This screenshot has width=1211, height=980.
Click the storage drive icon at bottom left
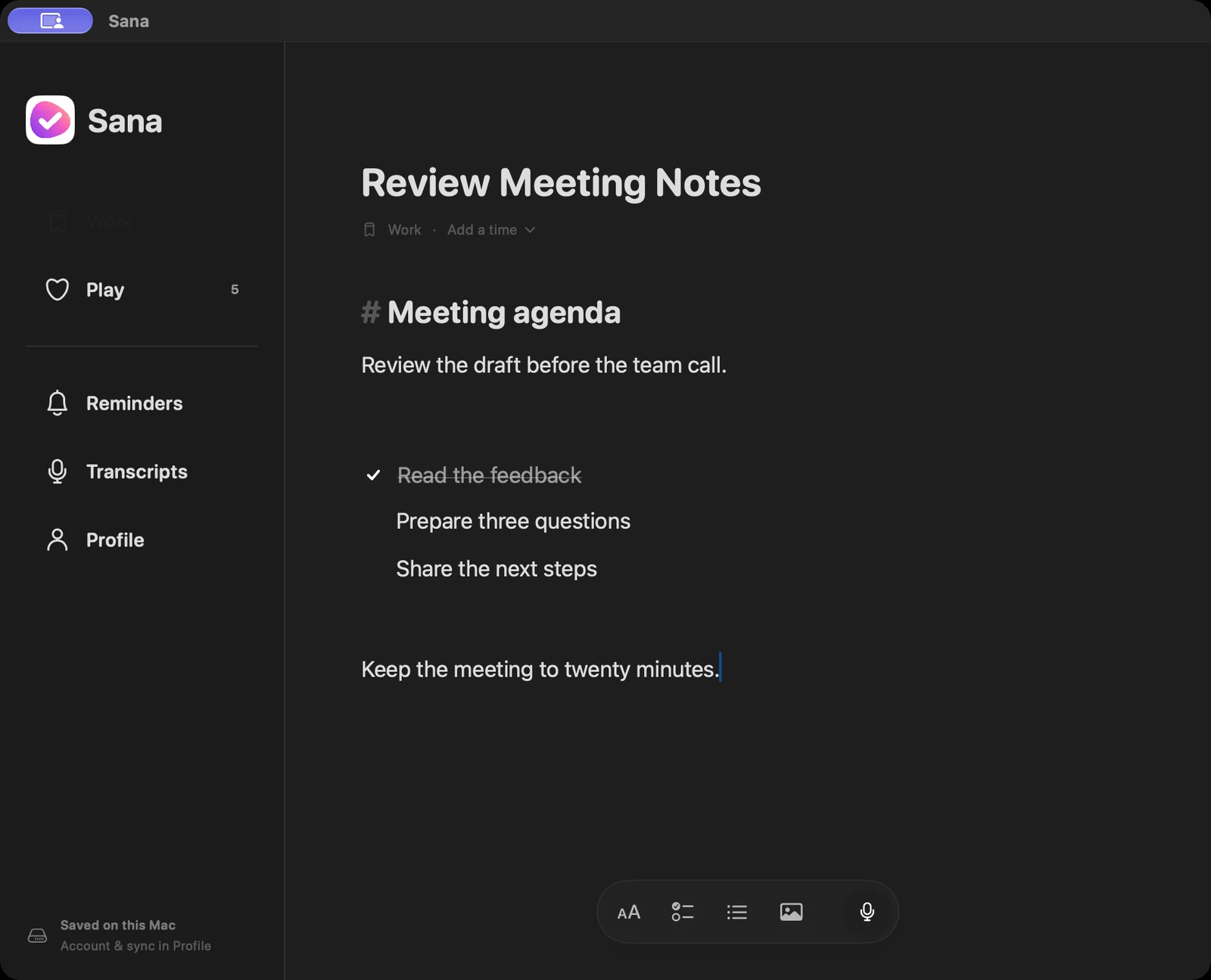click(37, 935)
